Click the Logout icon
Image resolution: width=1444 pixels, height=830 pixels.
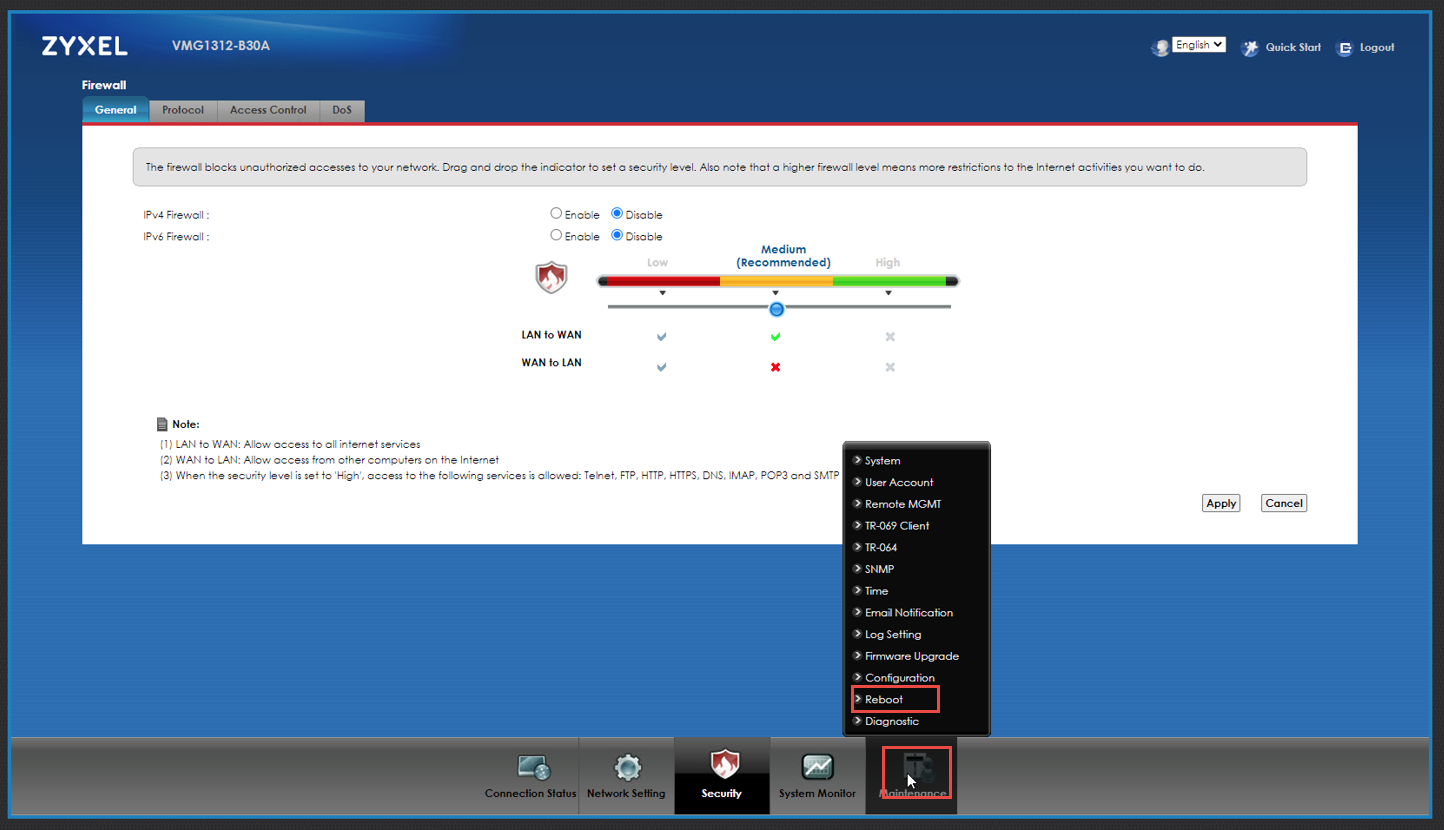1345,48
